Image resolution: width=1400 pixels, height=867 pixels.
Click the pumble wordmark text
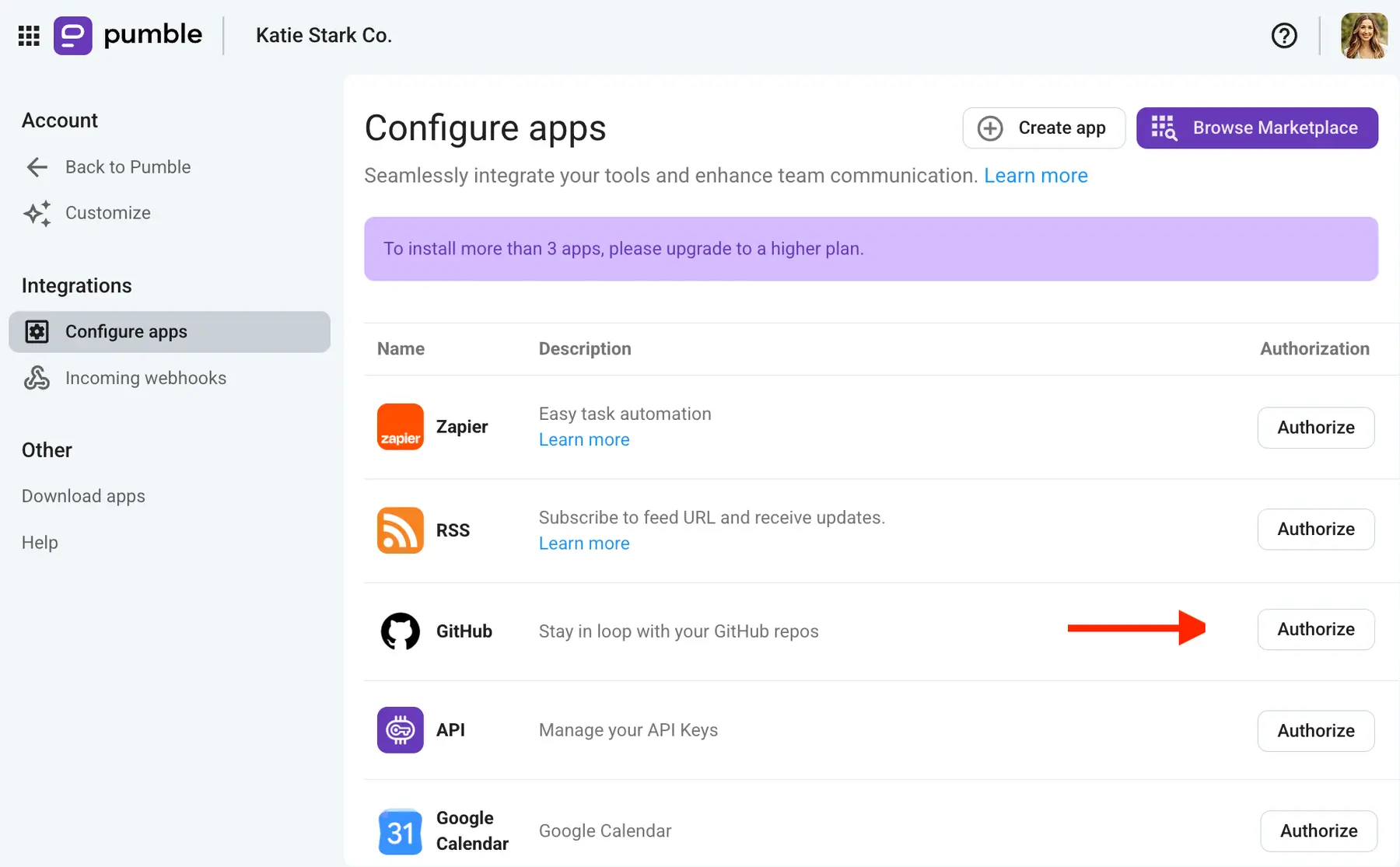152,35
